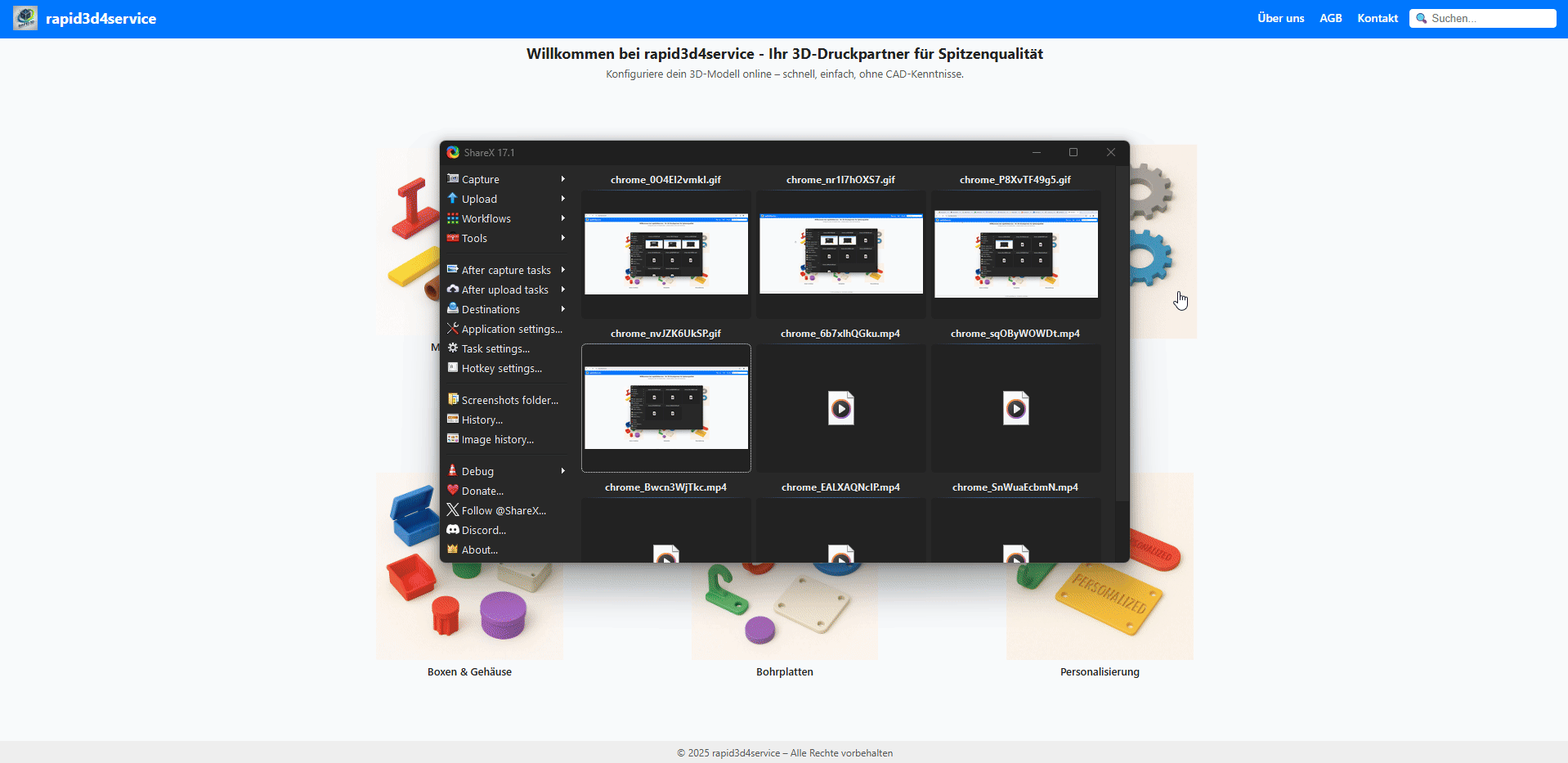Go to rapid3d4service home title link

pos(101,18)
